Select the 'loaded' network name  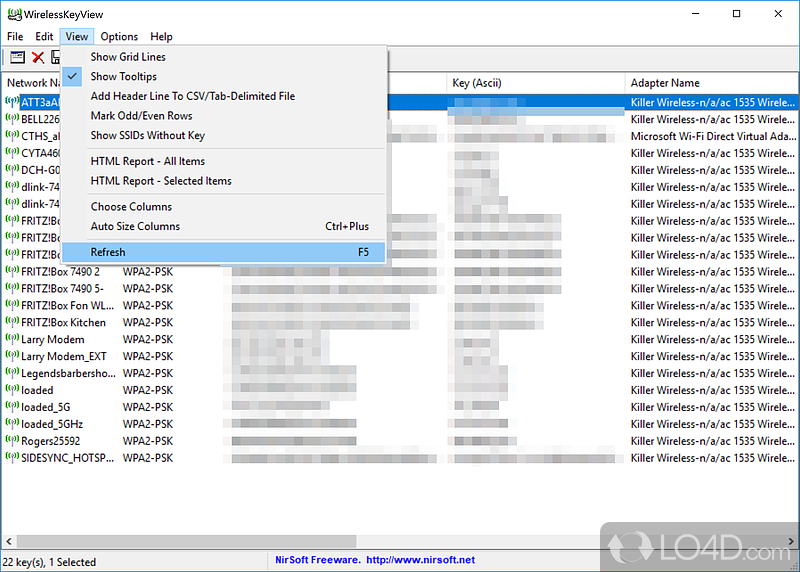(37, 390)
